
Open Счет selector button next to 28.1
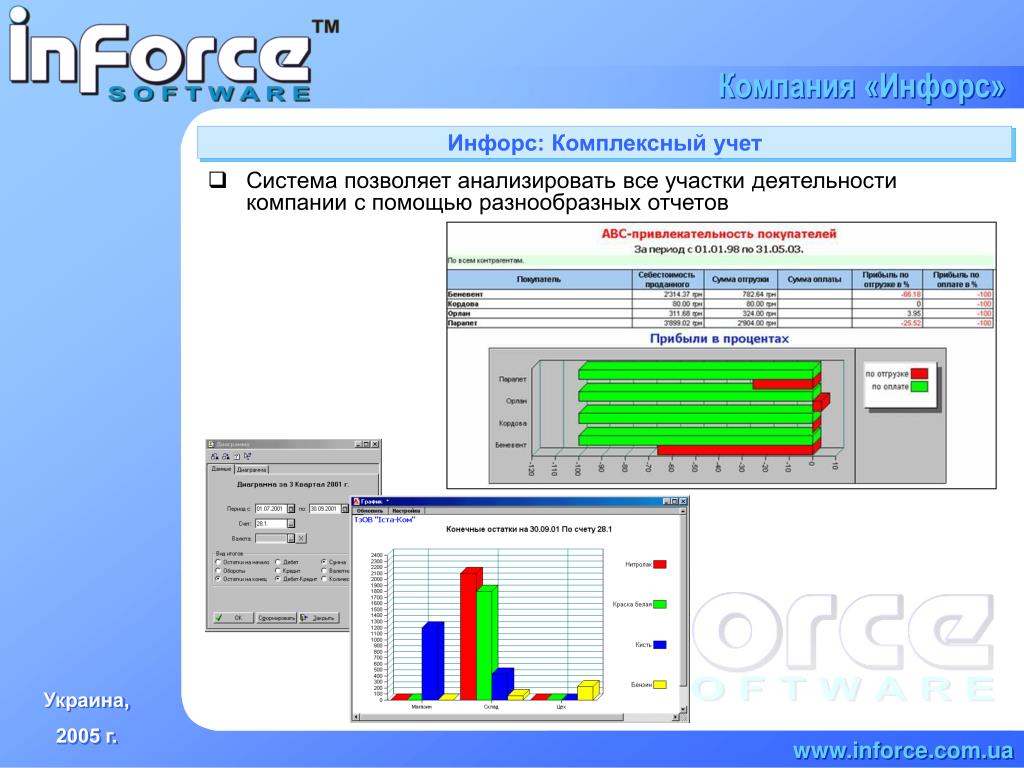tap(291, 523)
